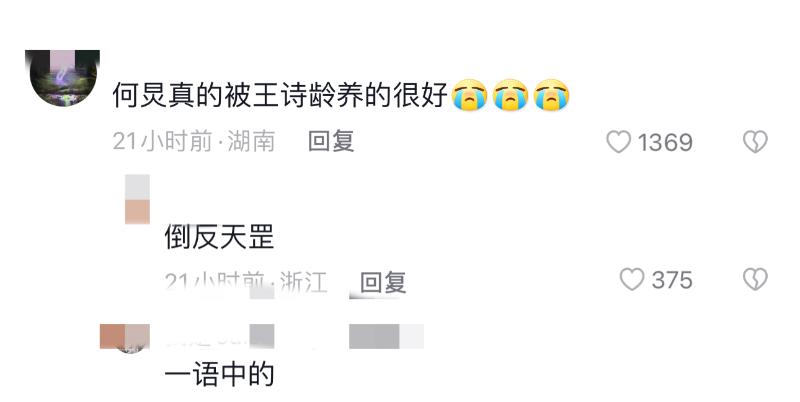Like the 倒反天罡 reply heart icon
This screenshot has height=402, width=800.
click(x=632, y=280)
